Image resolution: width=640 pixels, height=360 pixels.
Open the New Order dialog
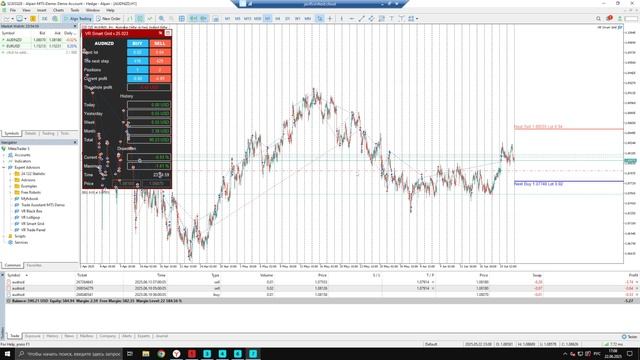tap(108, 19)
